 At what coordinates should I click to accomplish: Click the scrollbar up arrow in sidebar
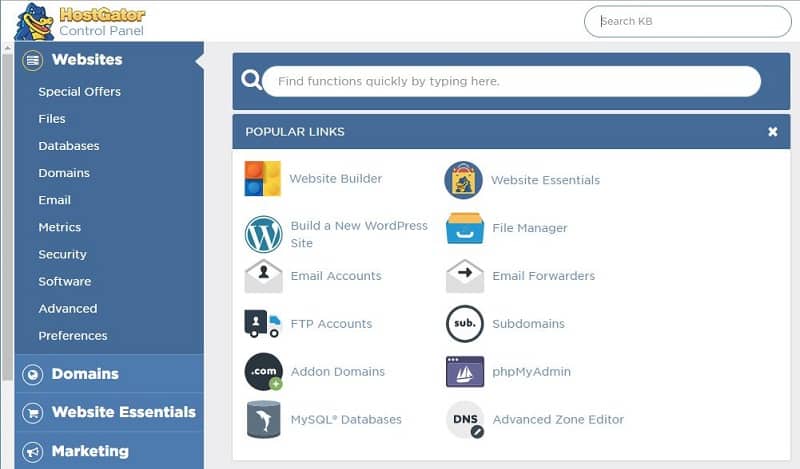pos(7,48)
